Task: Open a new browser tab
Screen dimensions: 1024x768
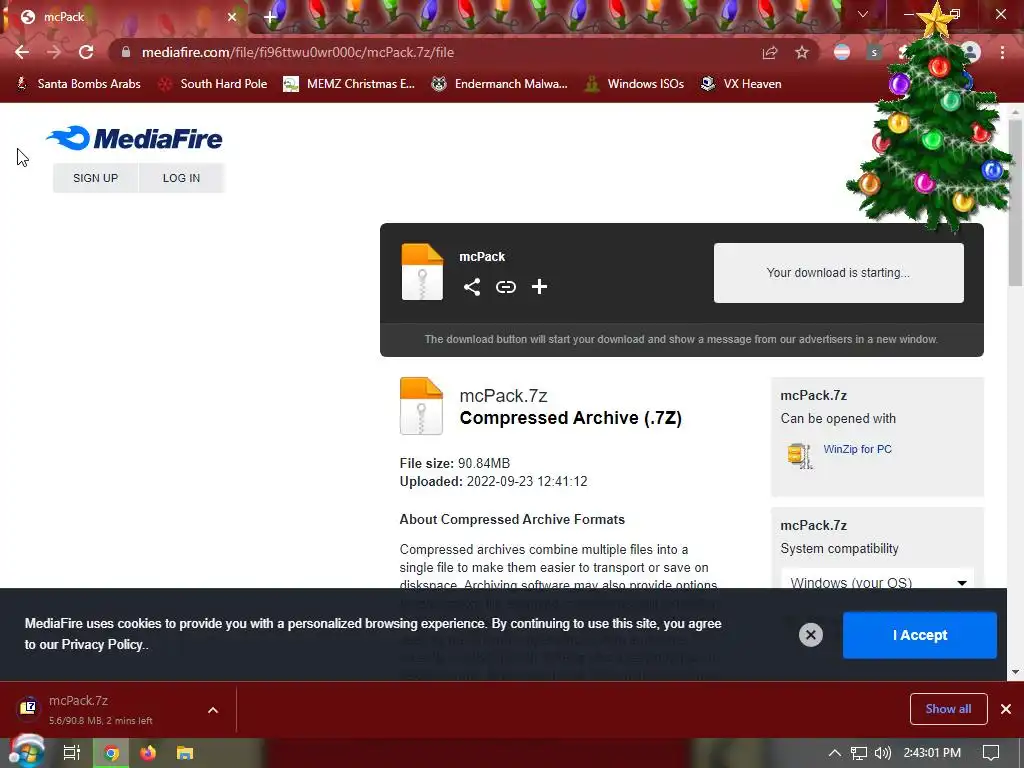Action: coord(270,17)
